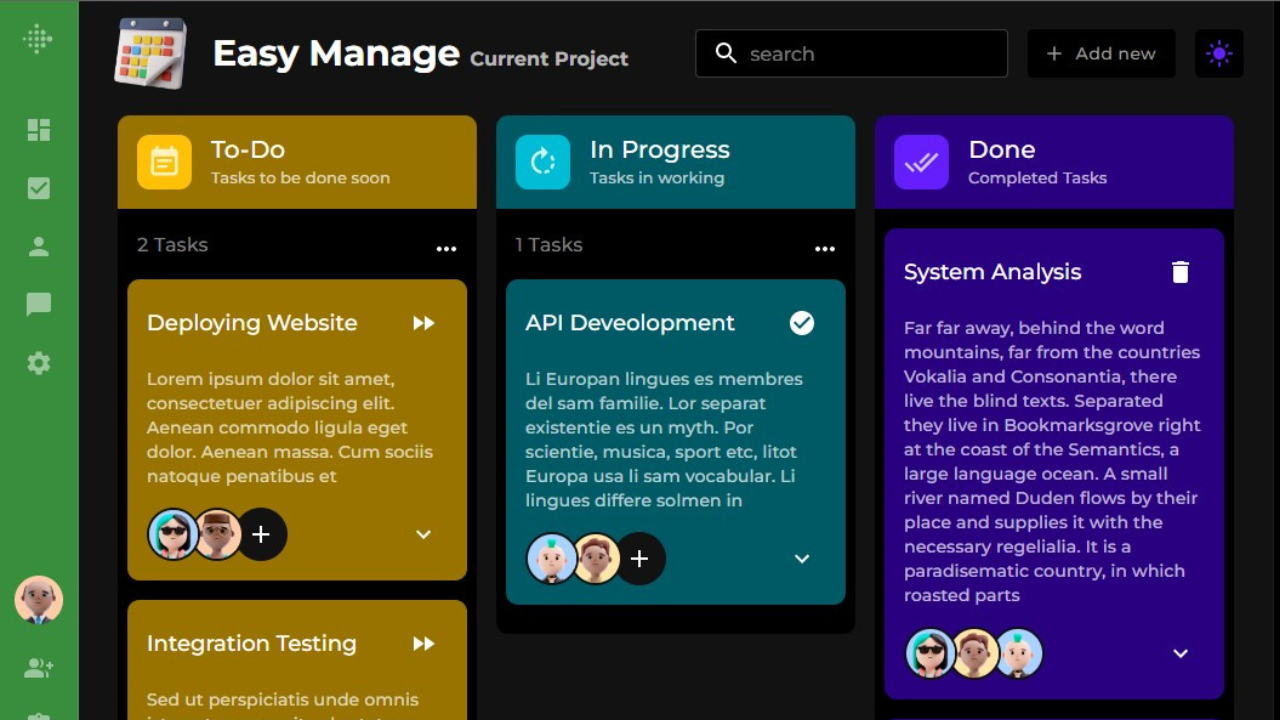Open the dashboard grid icon in sidebar

tap(39, 130)
